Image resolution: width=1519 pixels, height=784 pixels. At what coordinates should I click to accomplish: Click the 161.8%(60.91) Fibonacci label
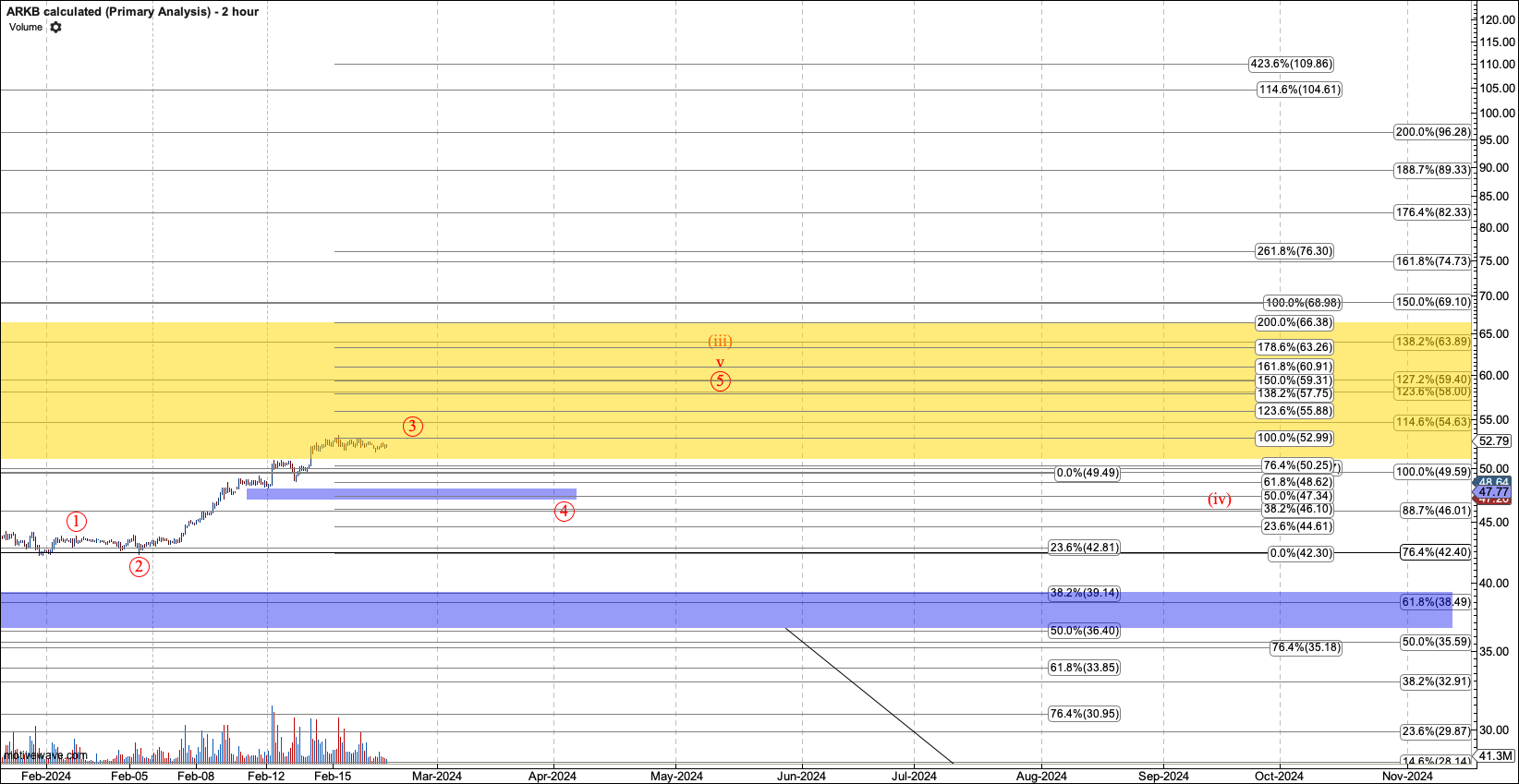1294,368
